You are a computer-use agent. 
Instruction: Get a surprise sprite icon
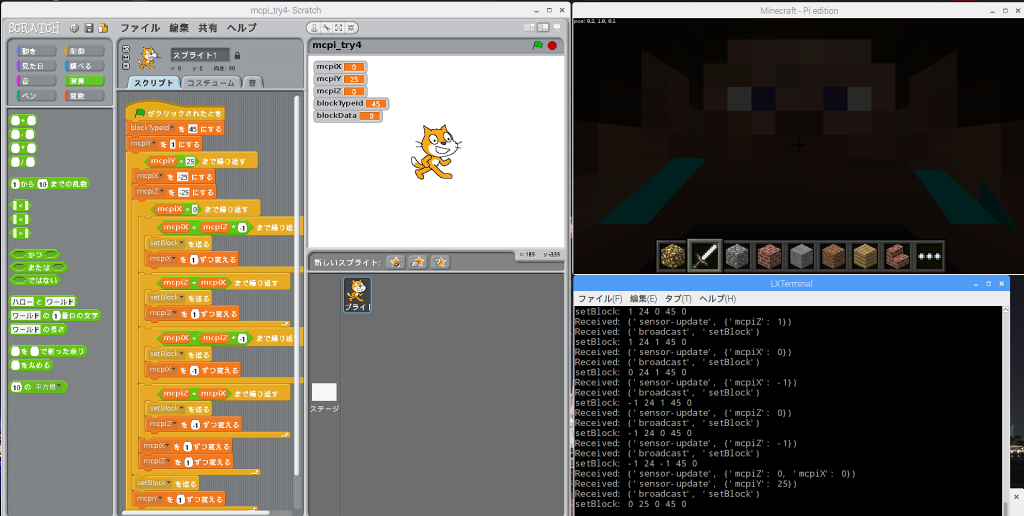tap(440, 262)
